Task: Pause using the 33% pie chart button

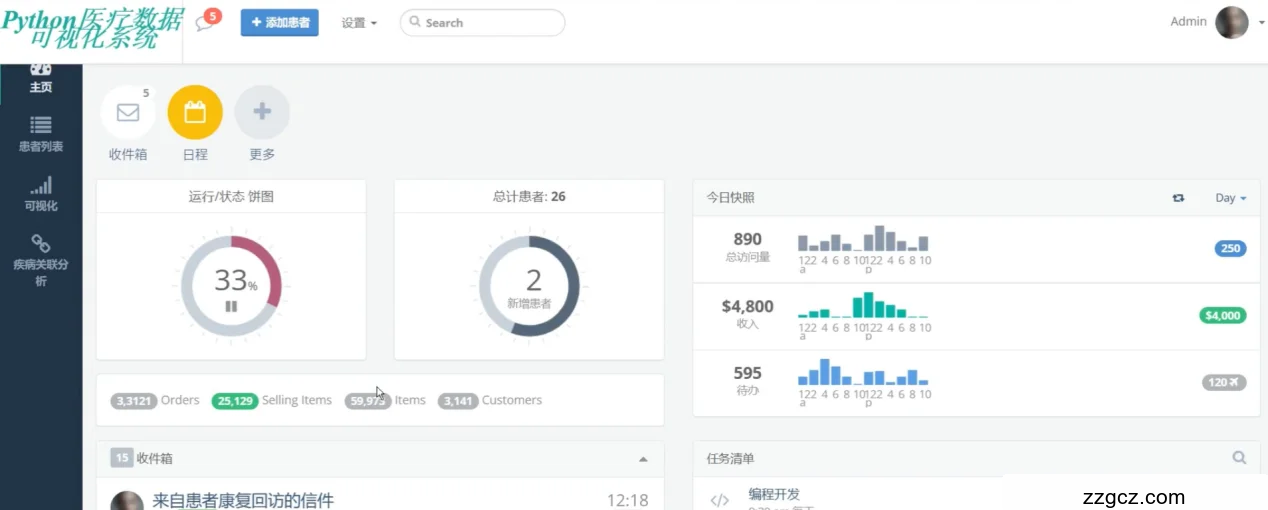Action: tap(231, 306)
